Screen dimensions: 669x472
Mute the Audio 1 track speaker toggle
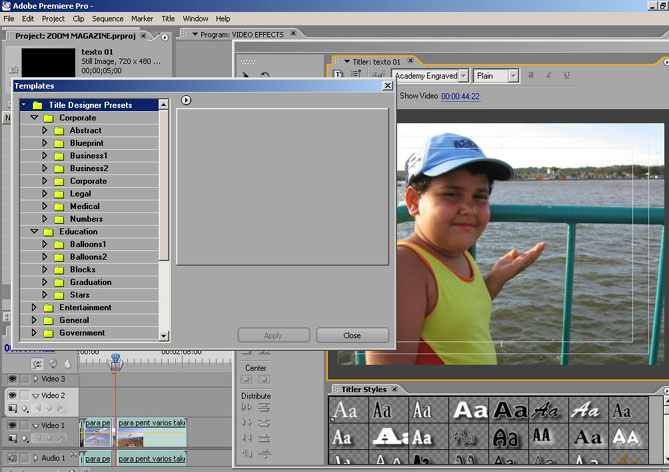(x=12, y=458)
